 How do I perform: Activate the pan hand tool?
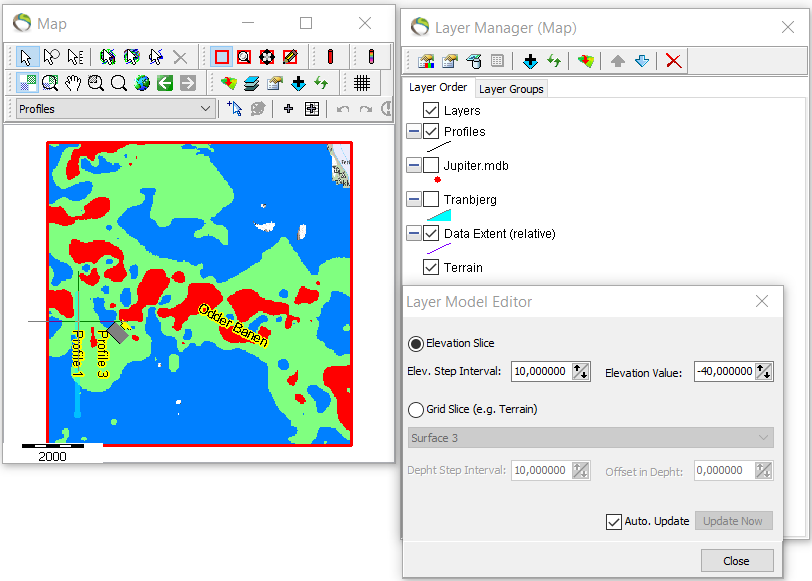72,83
